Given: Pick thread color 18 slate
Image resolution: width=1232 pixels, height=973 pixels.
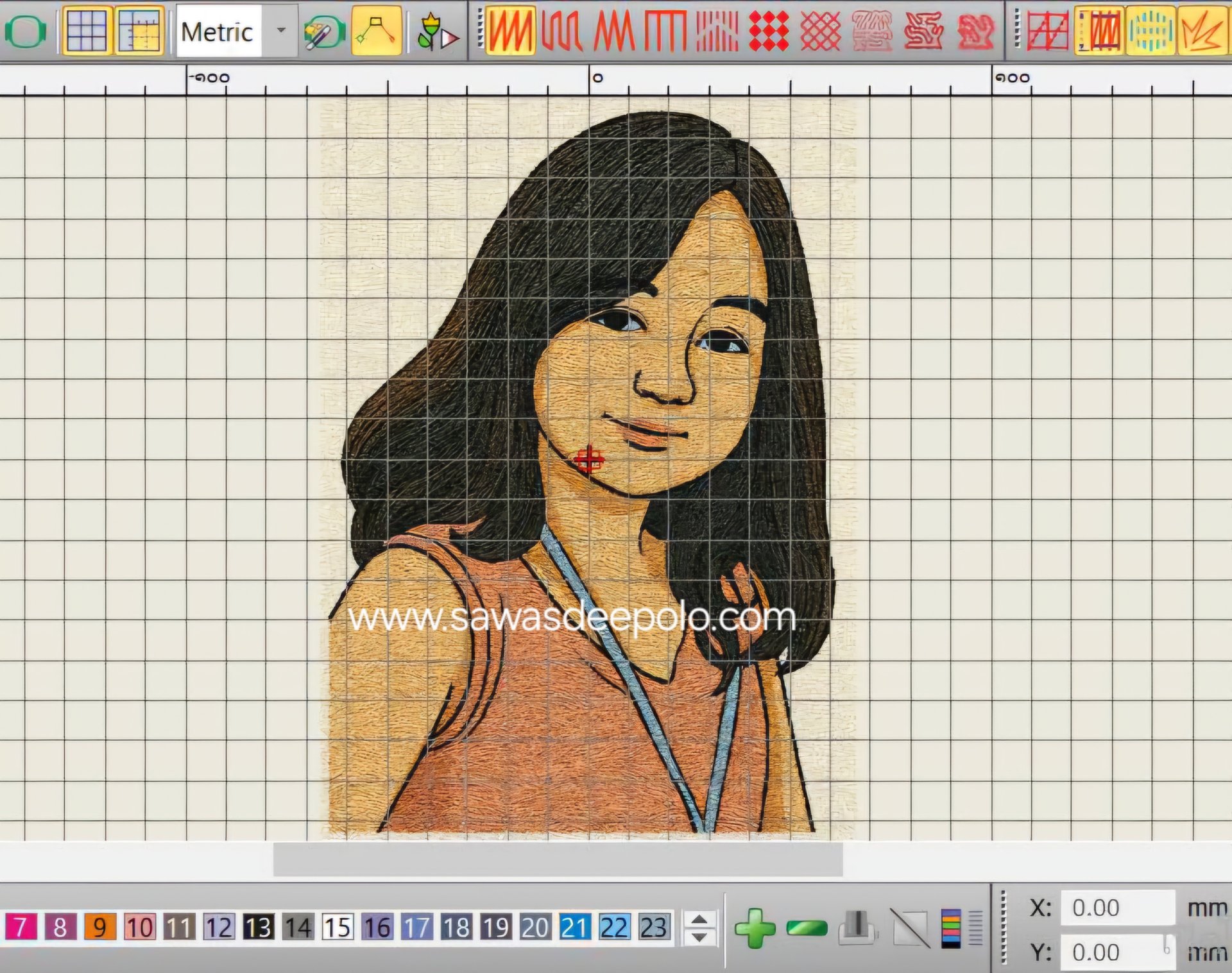Looking at the screenshot, I should coord(457,927).
